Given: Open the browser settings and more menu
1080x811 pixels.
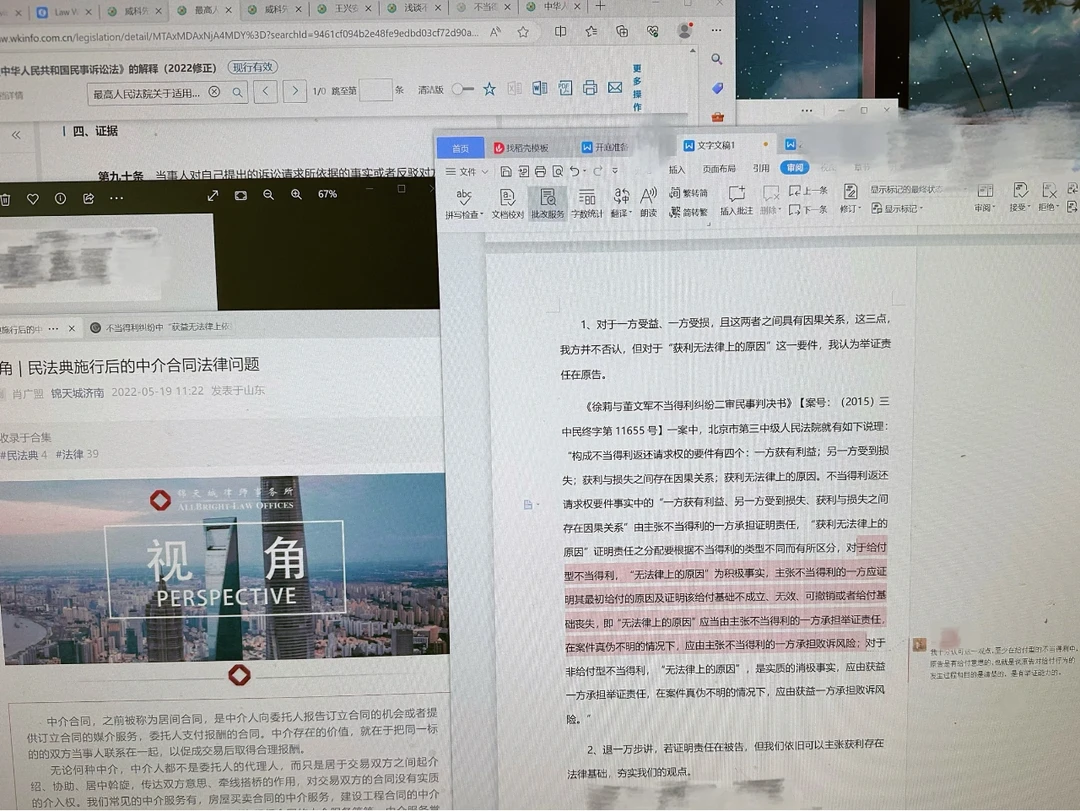Looking at the screenshot, I should [716, 30].
